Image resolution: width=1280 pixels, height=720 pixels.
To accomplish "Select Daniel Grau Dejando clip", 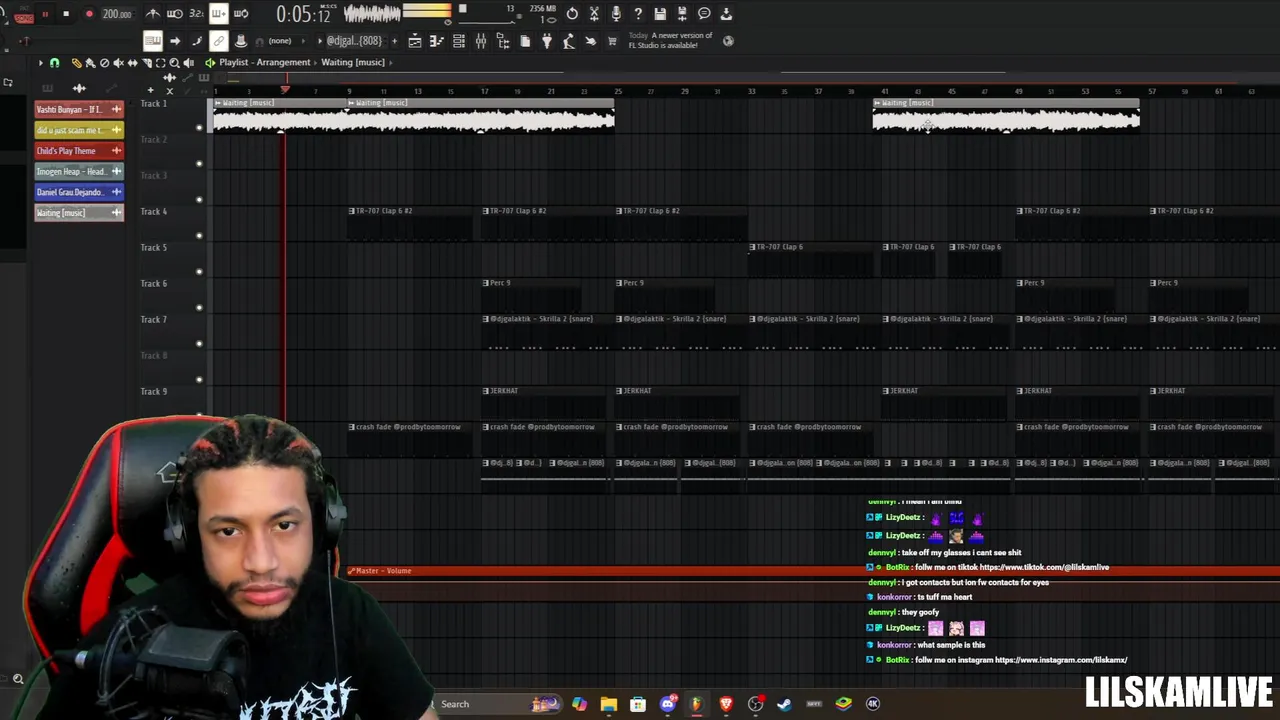I will pos(79,192).
